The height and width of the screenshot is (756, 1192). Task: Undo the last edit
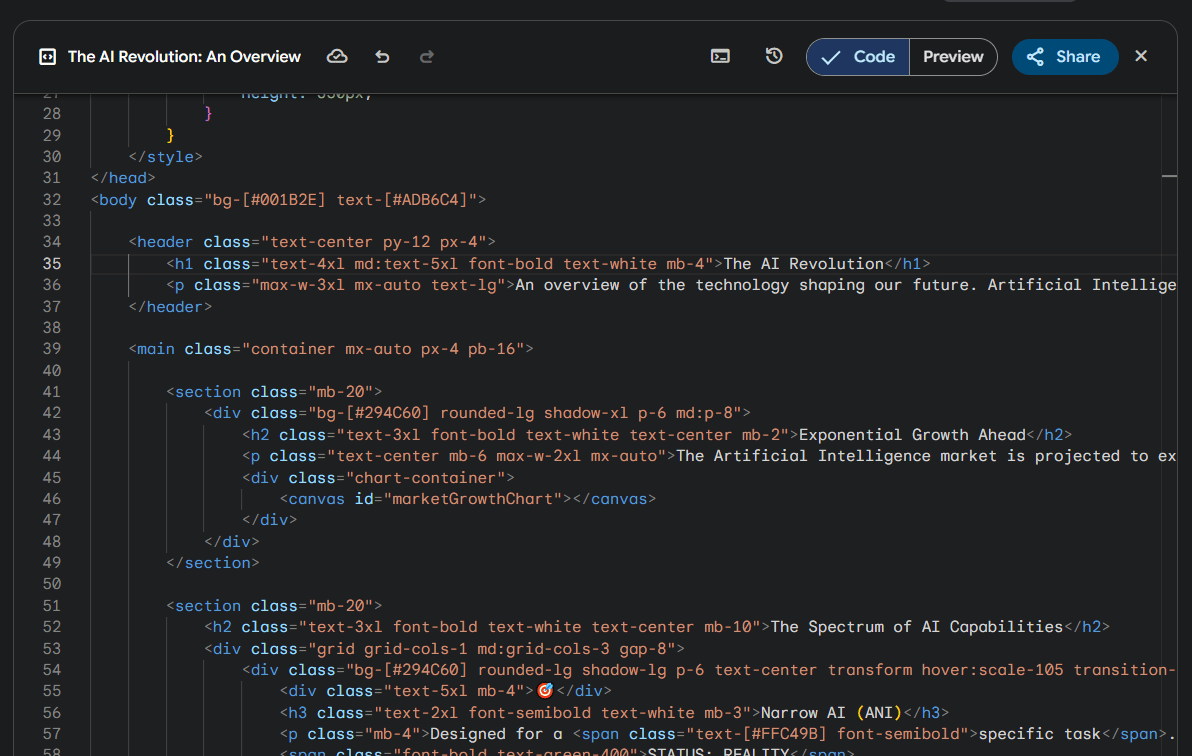tap(382, 57)
